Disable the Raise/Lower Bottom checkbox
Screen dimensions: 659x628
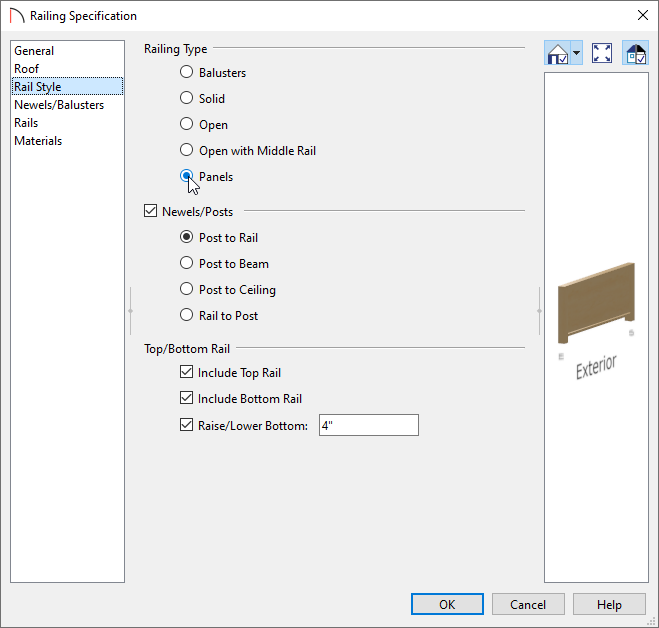[187, 425]
